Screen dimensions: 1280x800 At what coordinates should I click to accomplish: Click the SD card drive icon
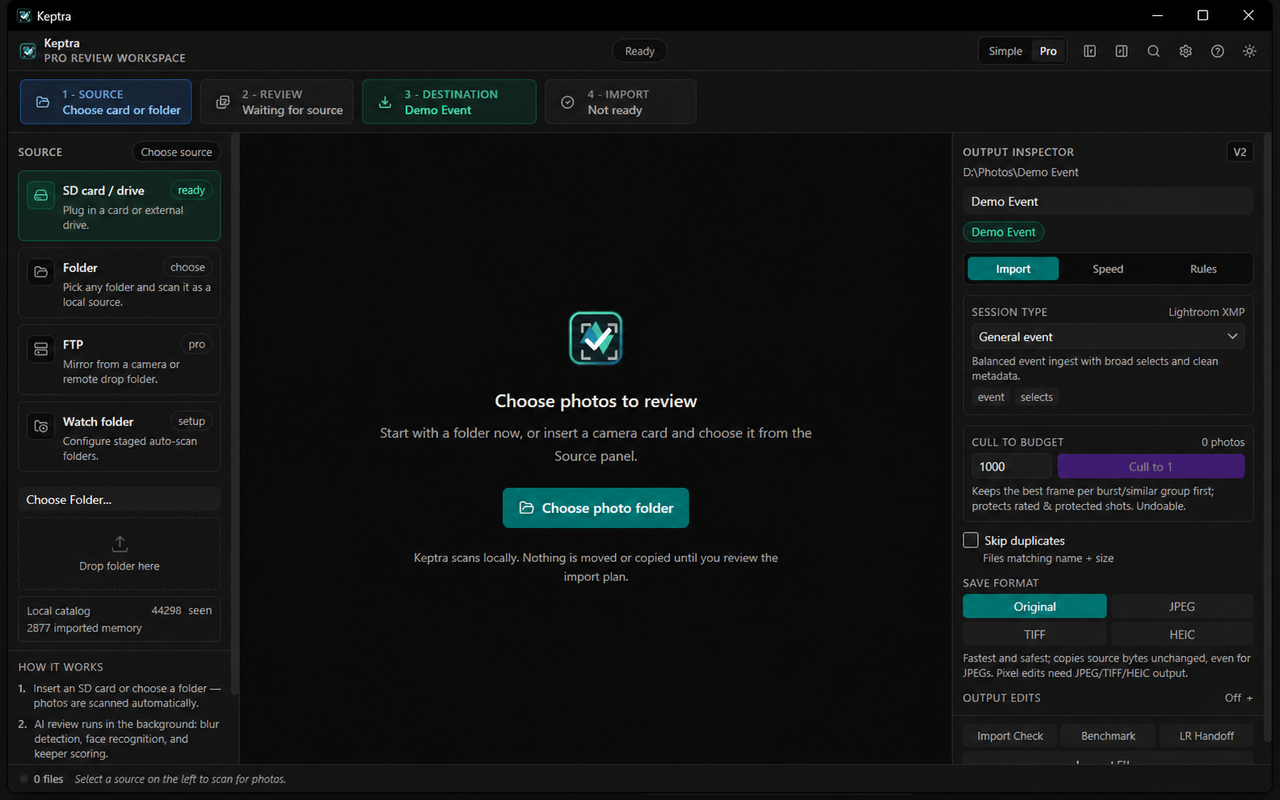tap(41, 196)
